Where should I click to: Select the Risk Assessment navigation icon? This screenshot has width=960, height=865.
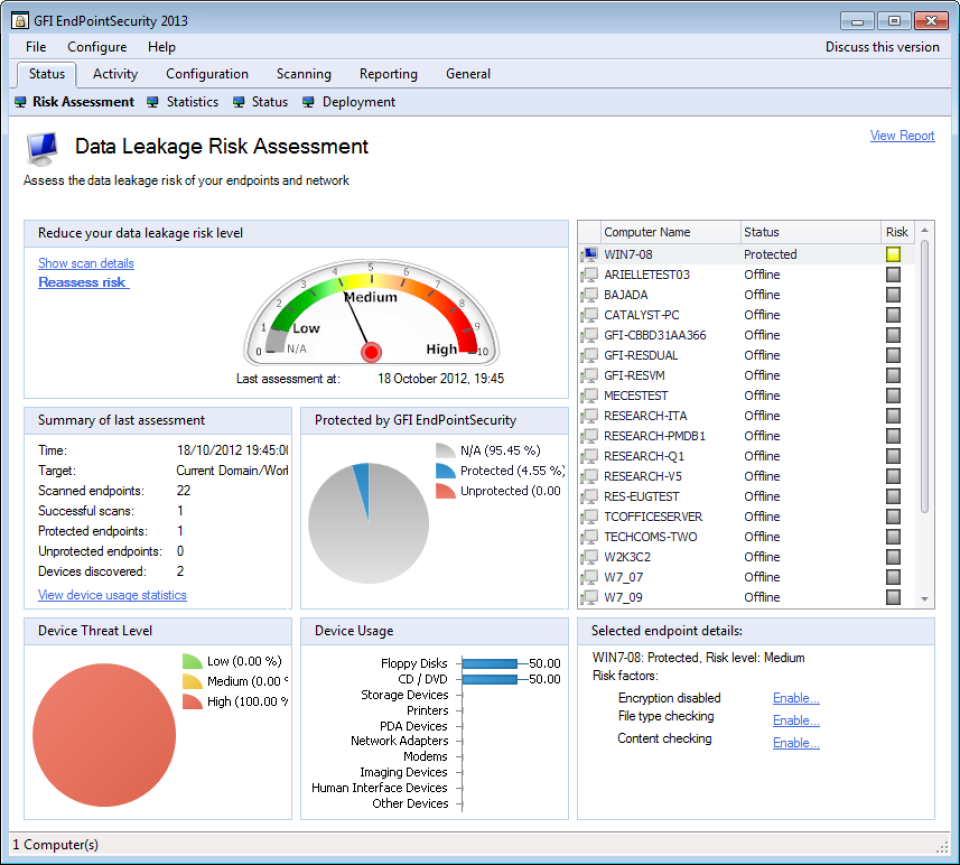[20, 101]
